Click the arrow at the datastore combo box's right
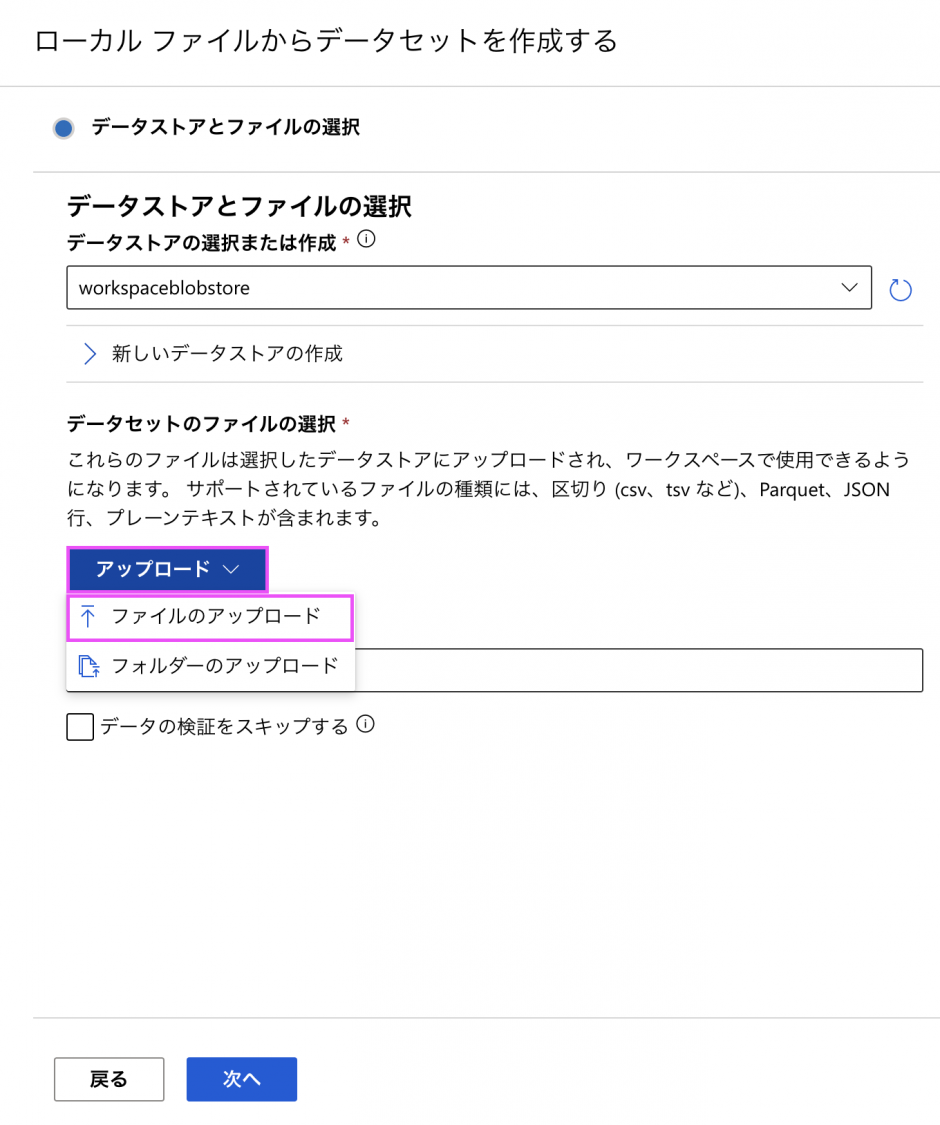The height and width of the screenshot is (1125, 940). (850, 288)
